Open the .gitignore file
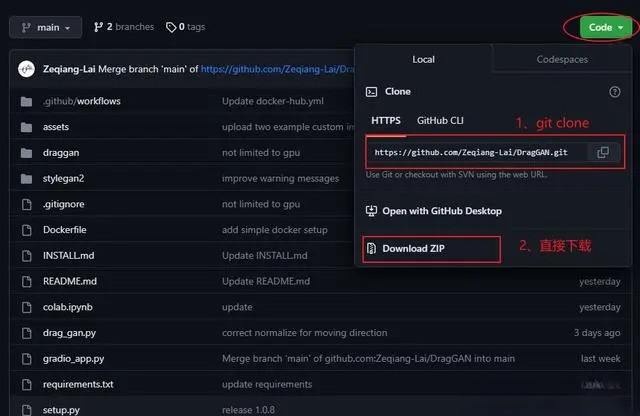Viewport: 640px width, 416px height. [64, 204]
